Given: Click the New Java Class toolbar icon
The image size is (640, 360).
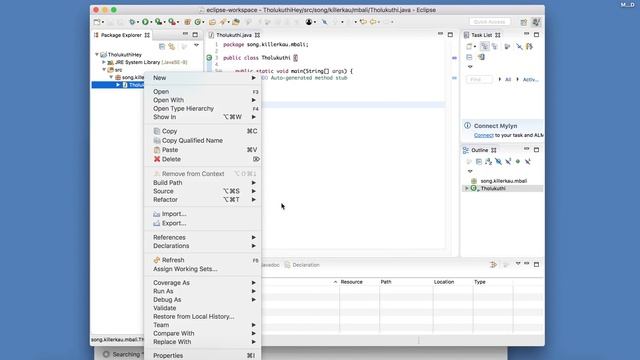Looking at the screenshot, I should 198,22.
